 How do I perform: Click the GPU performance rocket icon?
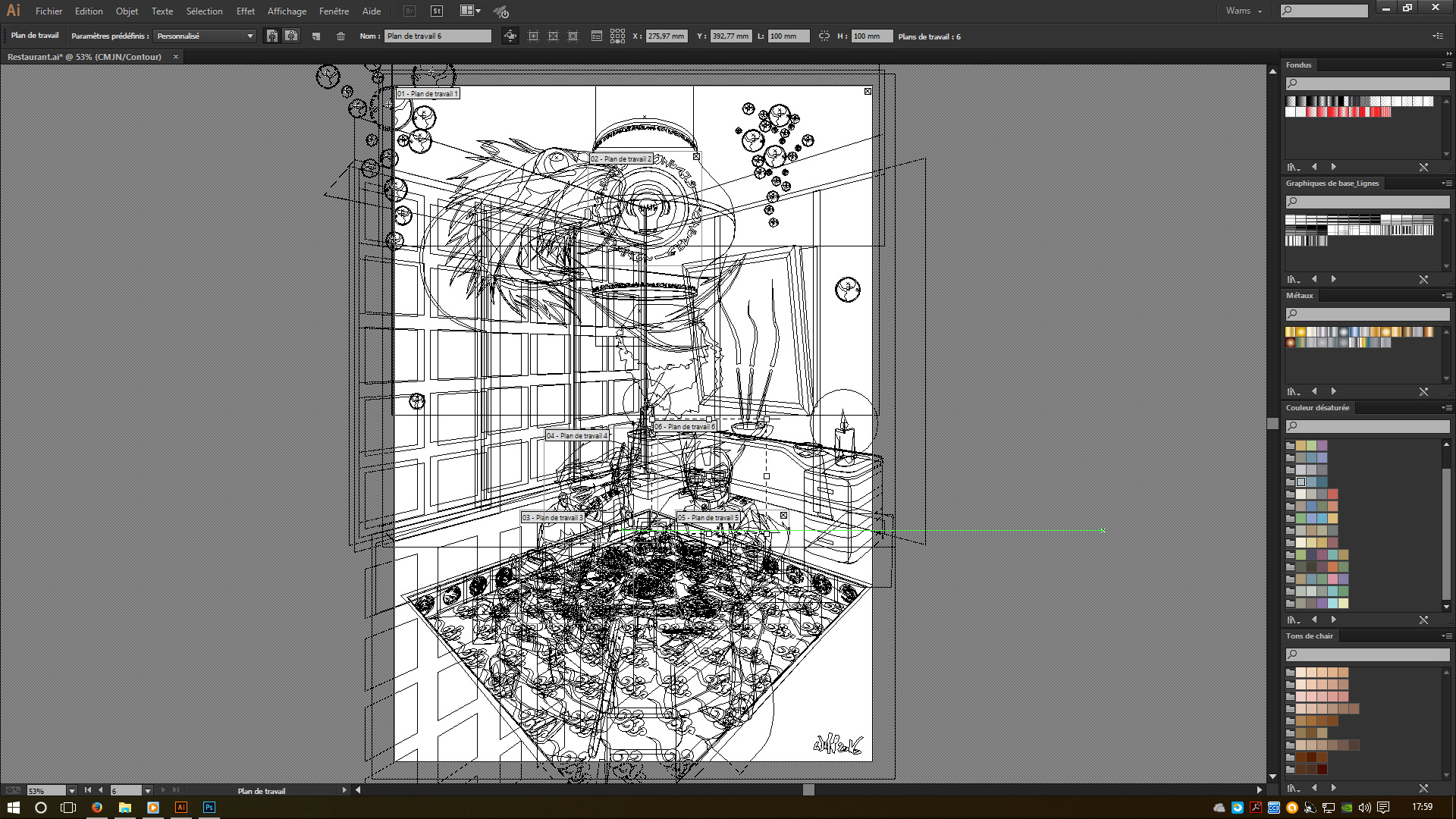tap(500, 11)
